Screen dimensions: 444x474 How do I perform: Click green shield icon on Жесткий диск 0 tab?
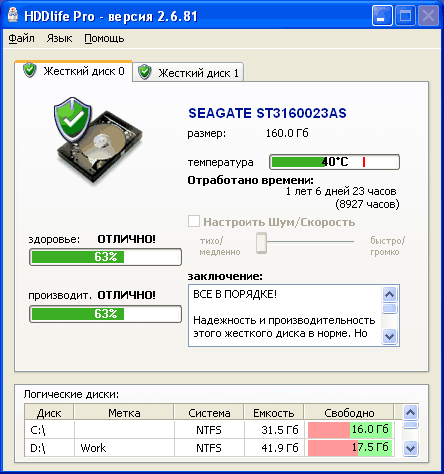(30, 70)
